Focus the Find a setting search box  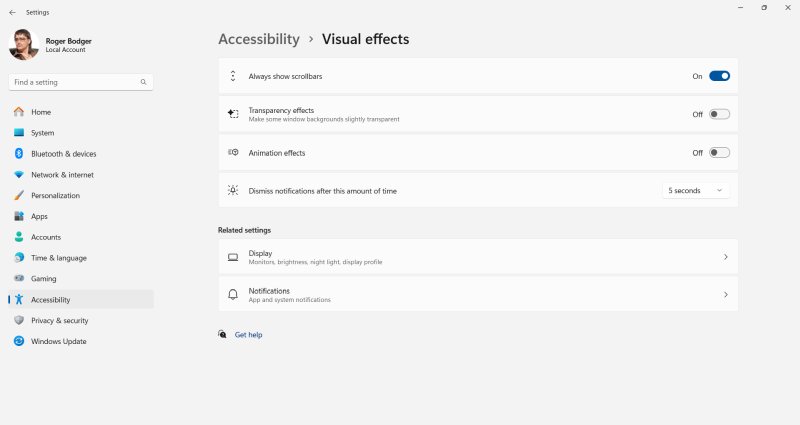81,82
